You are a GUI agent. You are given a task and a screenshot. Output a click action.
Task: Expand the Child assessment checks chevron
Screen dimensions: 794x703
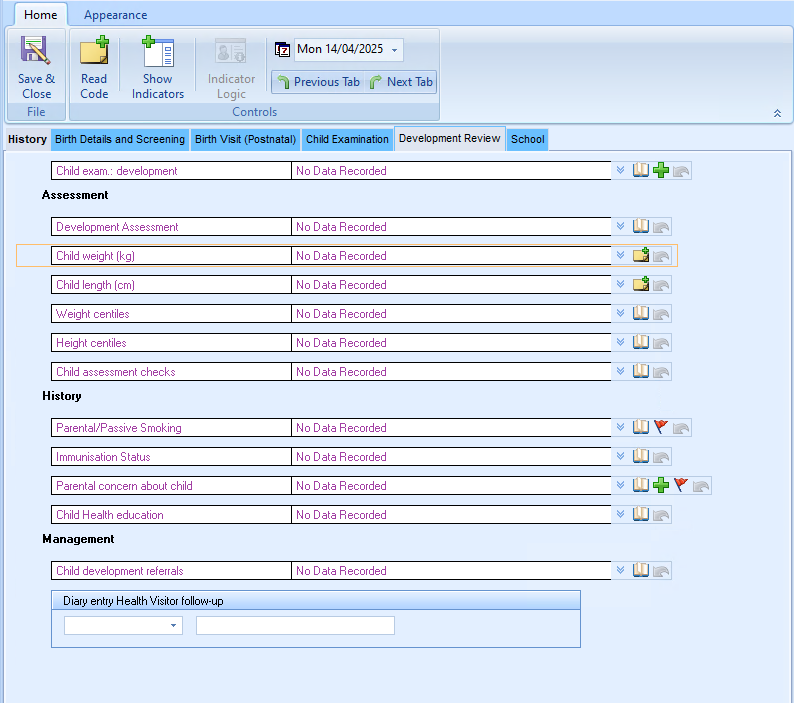click(620, 371)
